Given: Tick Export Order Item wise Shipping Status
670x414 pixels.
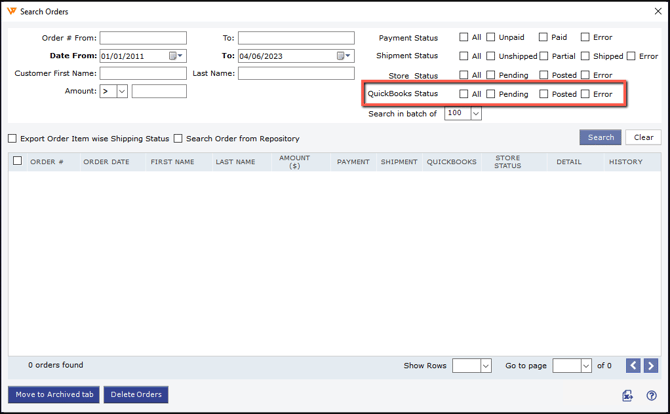Looking at the screenshot, I should (x=13, y=139).
